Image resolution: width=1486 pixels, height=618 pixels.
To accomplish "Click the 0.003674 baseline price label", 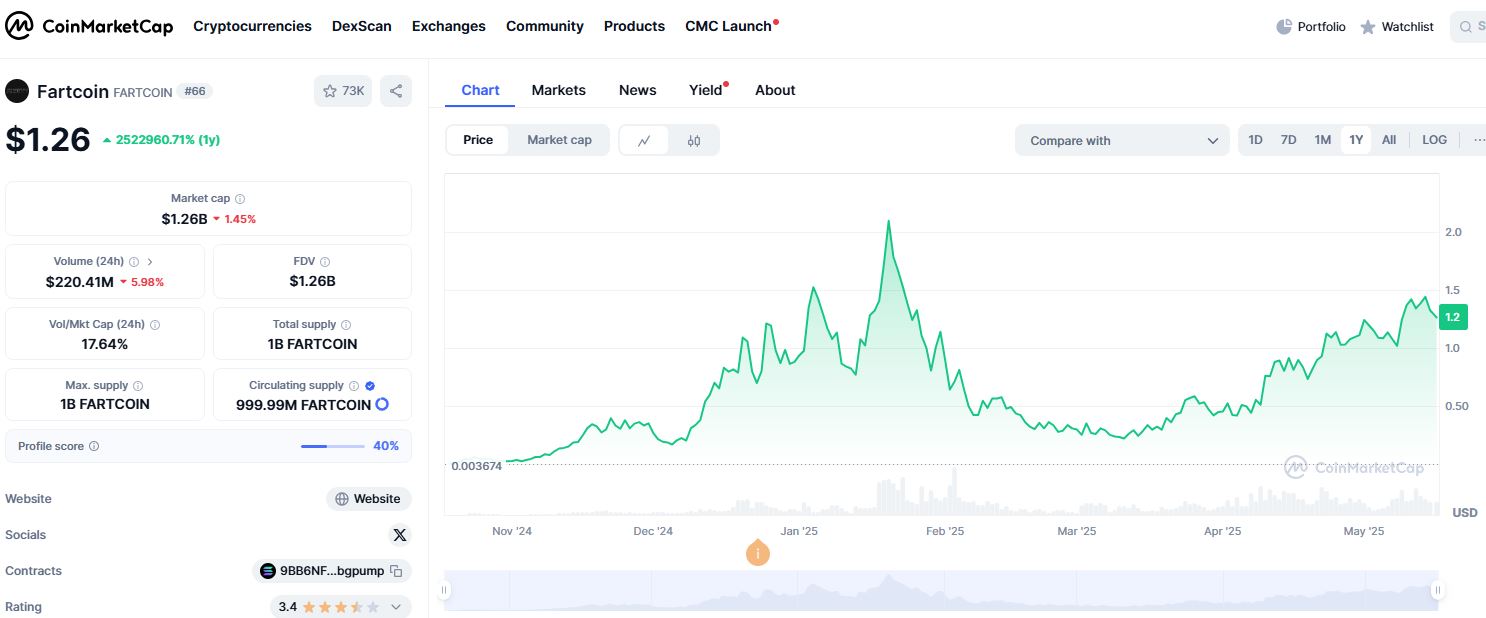I will (x=477, y=466).
